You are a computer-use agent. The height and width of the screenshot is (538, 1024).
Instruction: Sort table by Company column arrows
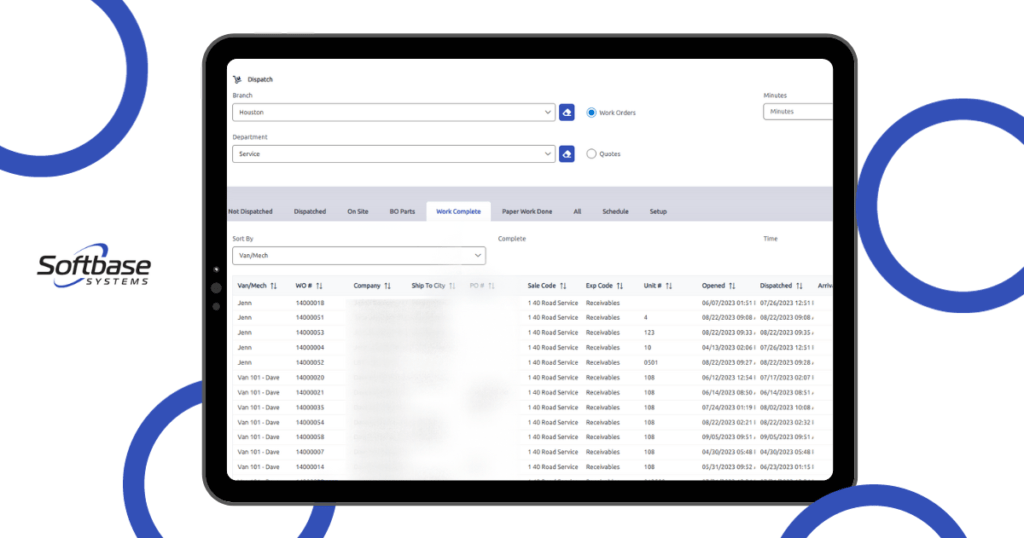coord(387,286)
